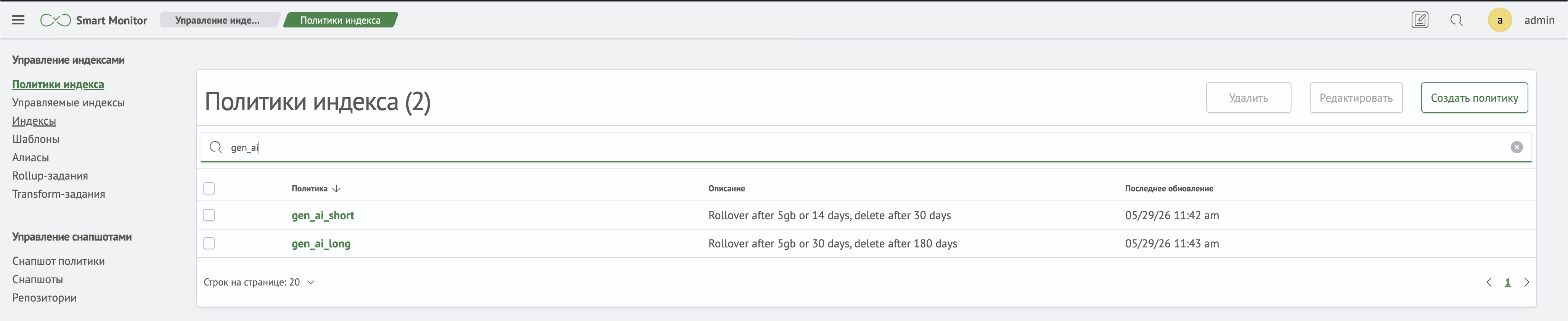The image size is (1568, 321).
Task: Open the gen_ai_short policy link
Action: coord(323,215)
